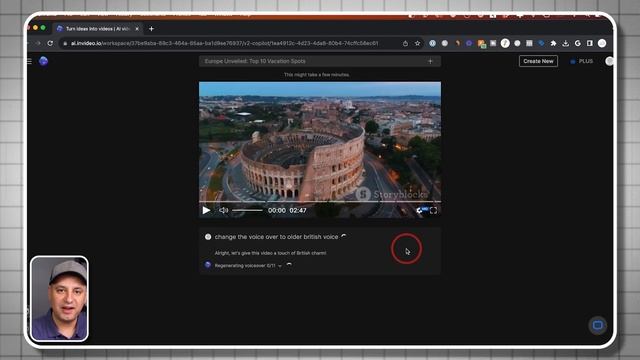Expand the Regenerating voiceover dropdown arrow
The width and height of the screenshot is (640, 360).
[x=280, y=266]
